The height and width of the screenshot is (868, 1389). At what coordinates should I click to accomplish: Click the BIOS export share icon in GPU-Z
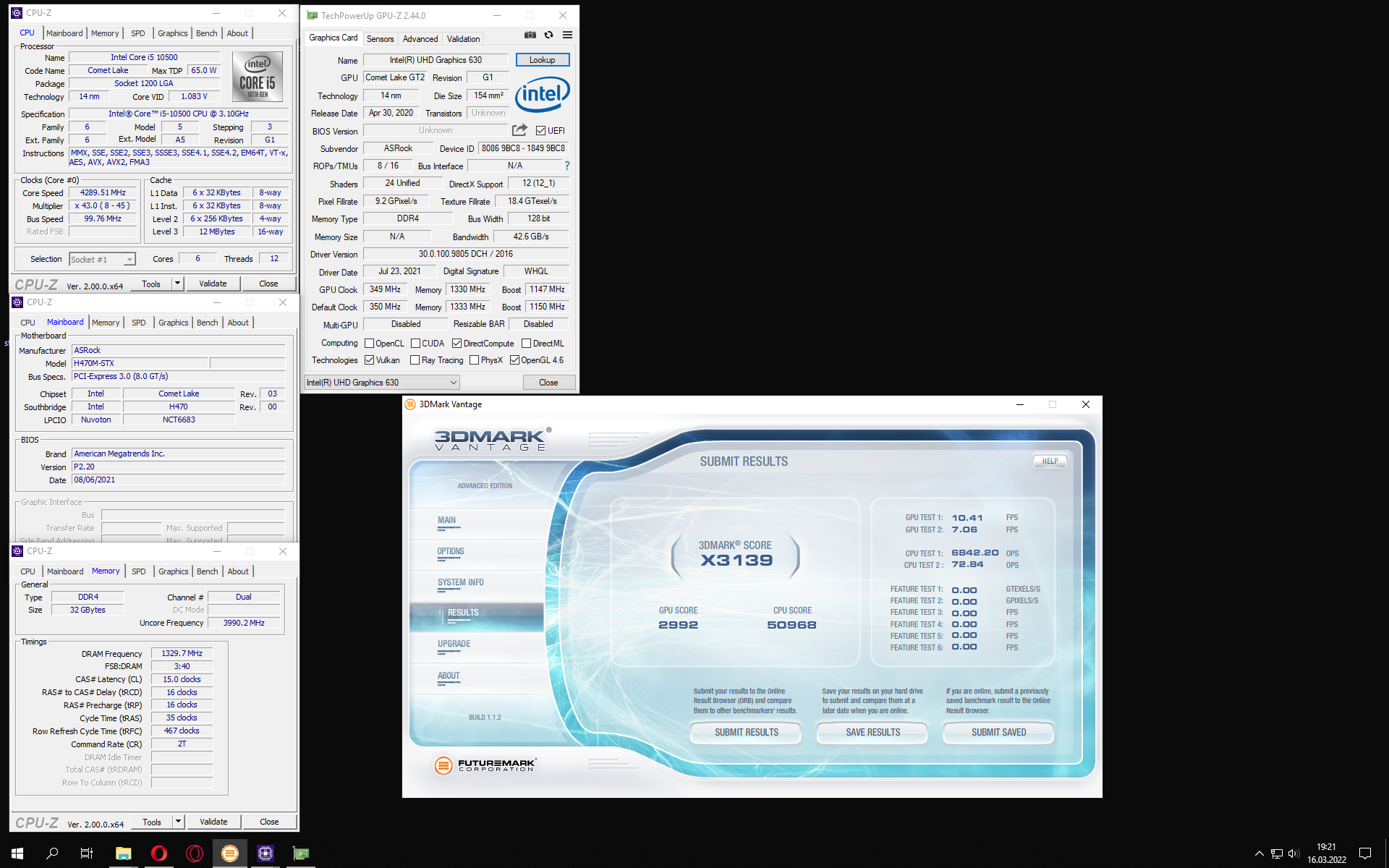(519, 130)
